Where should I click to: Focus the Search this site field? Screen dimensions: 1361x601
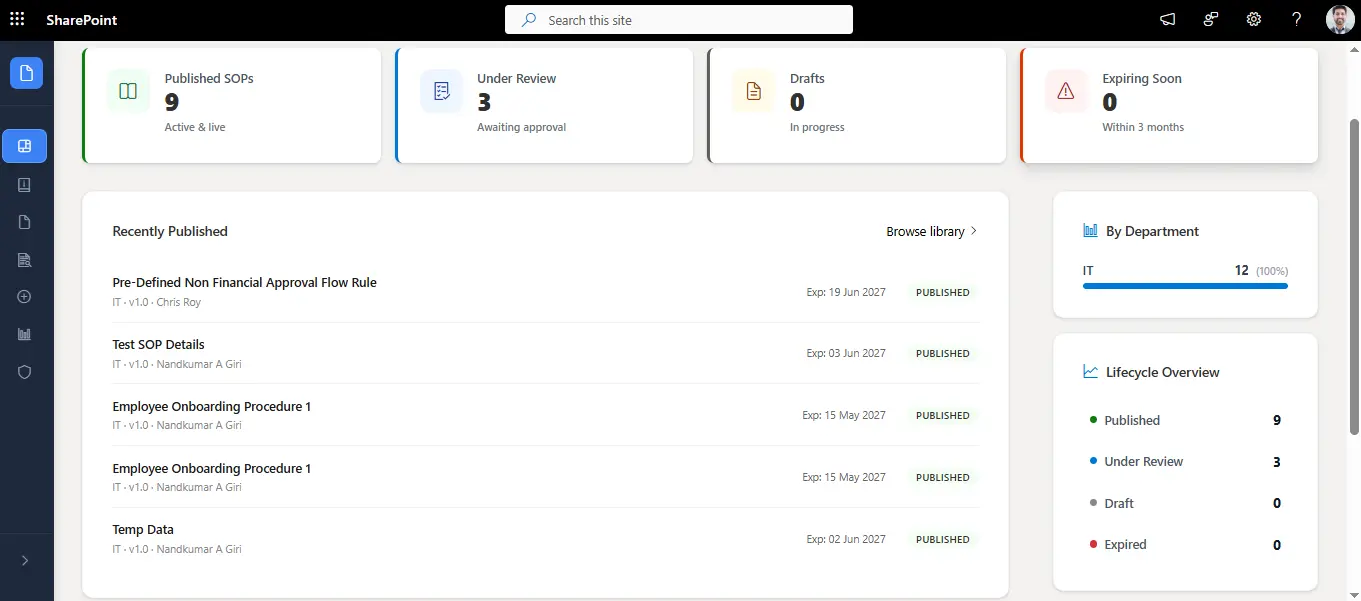click(679, 20)
